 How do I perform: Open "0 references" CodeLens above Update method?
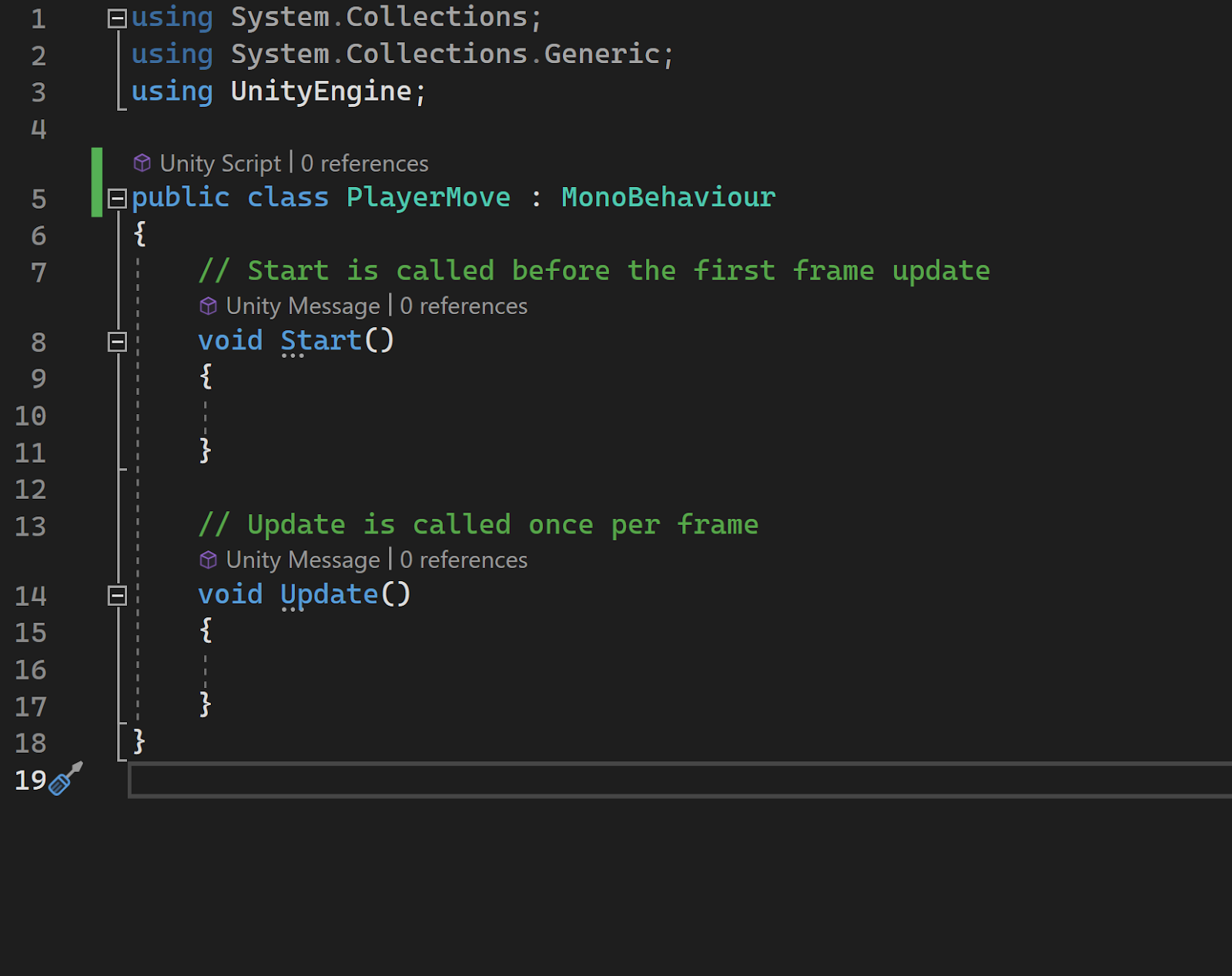pos(464,560)
